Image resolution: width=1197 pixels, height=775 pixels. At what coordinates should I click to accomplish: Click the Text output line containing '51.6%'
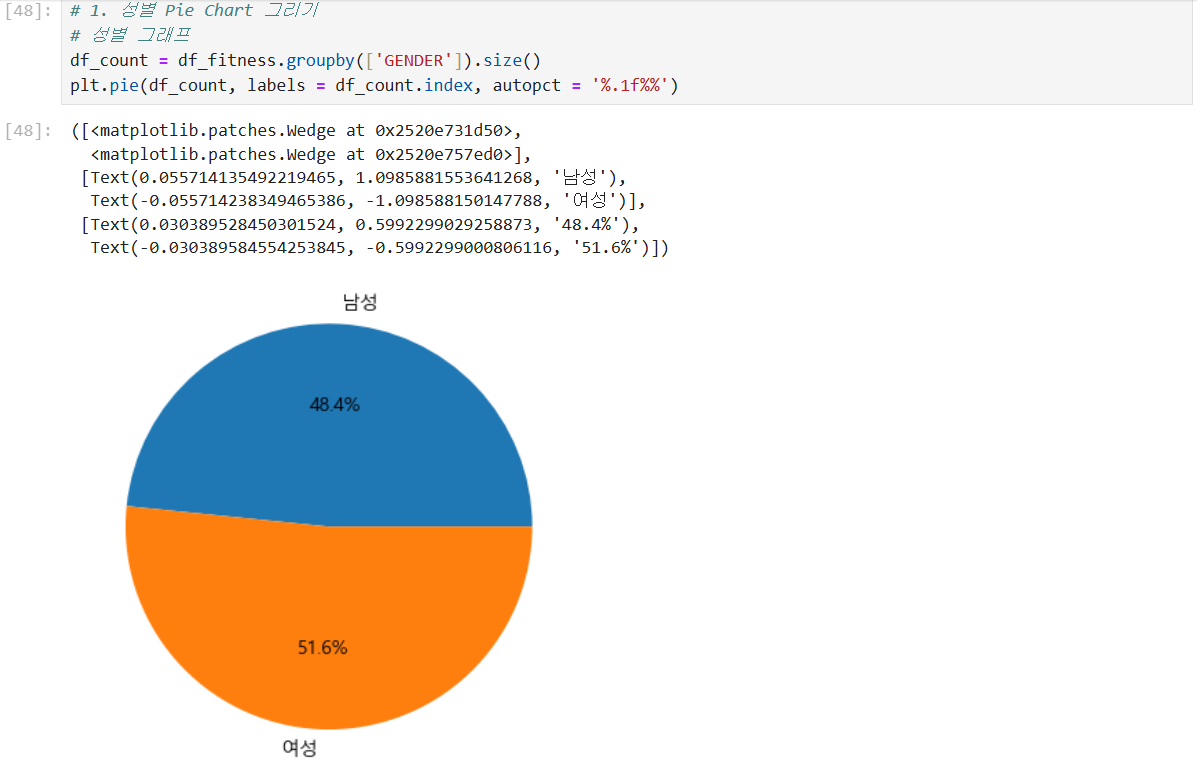pos(379,247)
